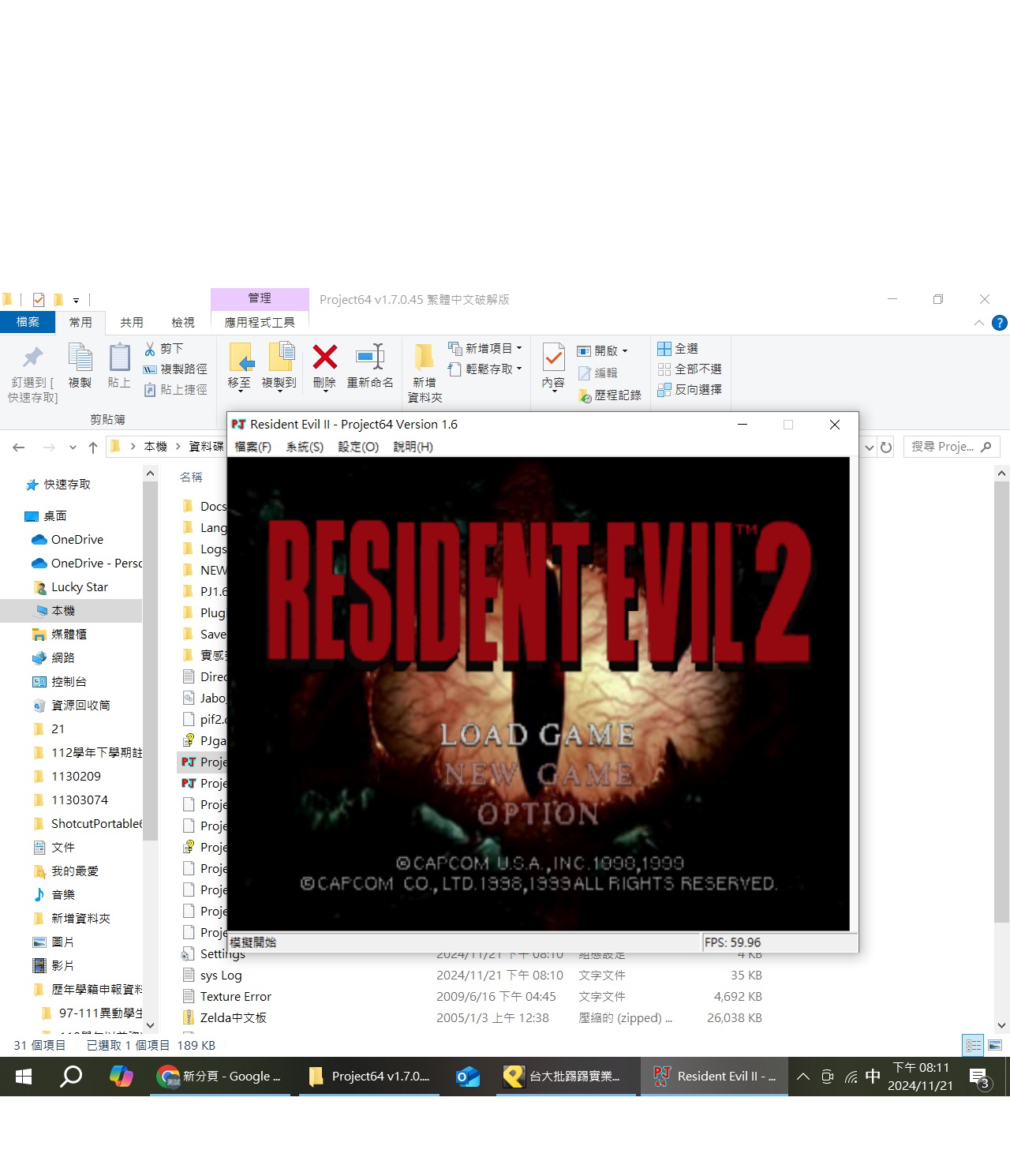Click the Resident Evil II taskbar button

coord(714,1077)
